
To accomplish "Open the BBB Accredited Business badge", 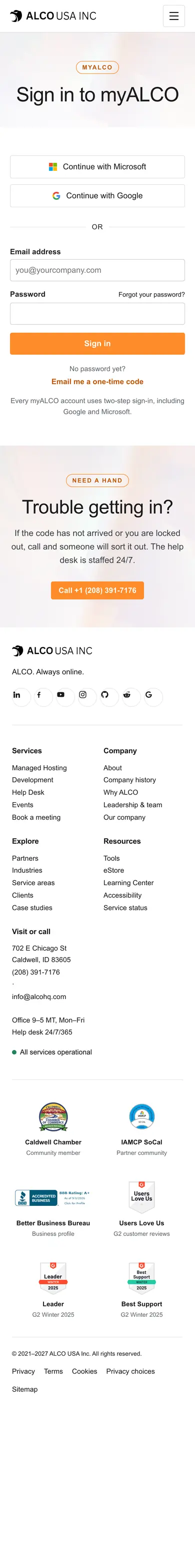I will pos(53,1197).
